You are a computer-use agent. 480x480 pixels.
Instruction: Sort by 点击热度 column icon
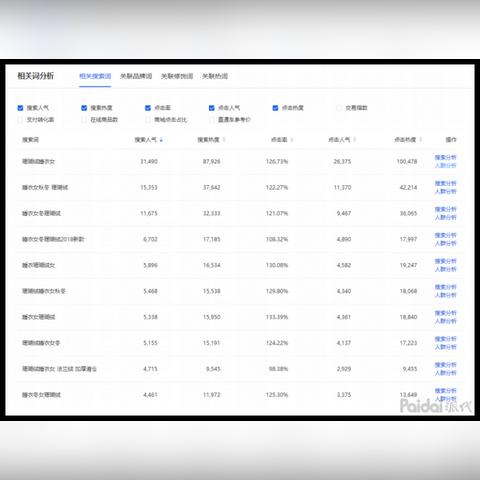[421, 140]
